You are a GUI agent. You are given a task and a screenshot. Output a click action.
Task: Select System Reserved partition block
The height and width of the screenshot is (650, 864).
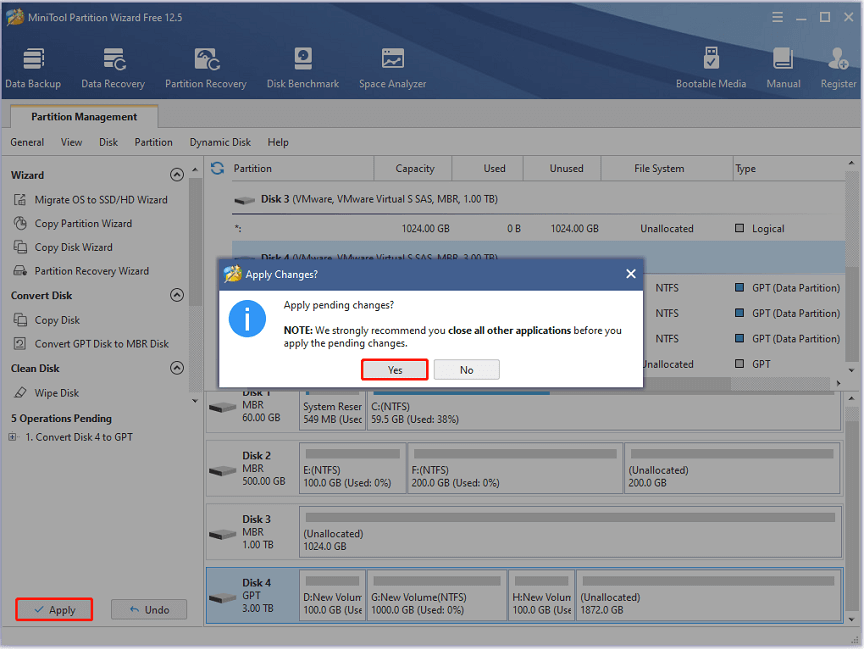point(332,413)
